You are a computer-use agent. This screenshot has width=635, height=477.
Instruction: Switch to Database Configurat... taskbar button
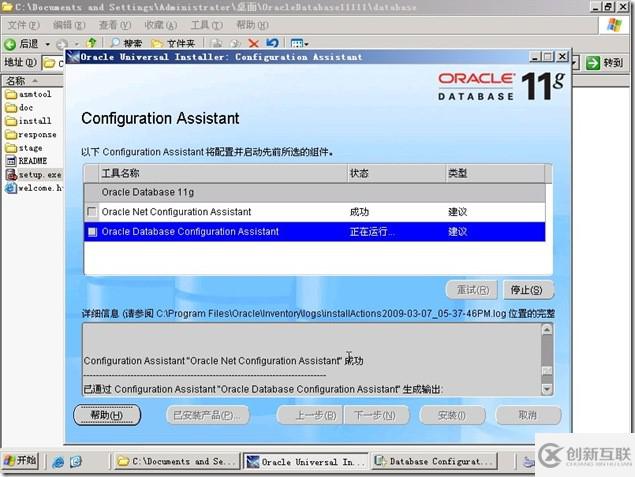tap(434, 462)
